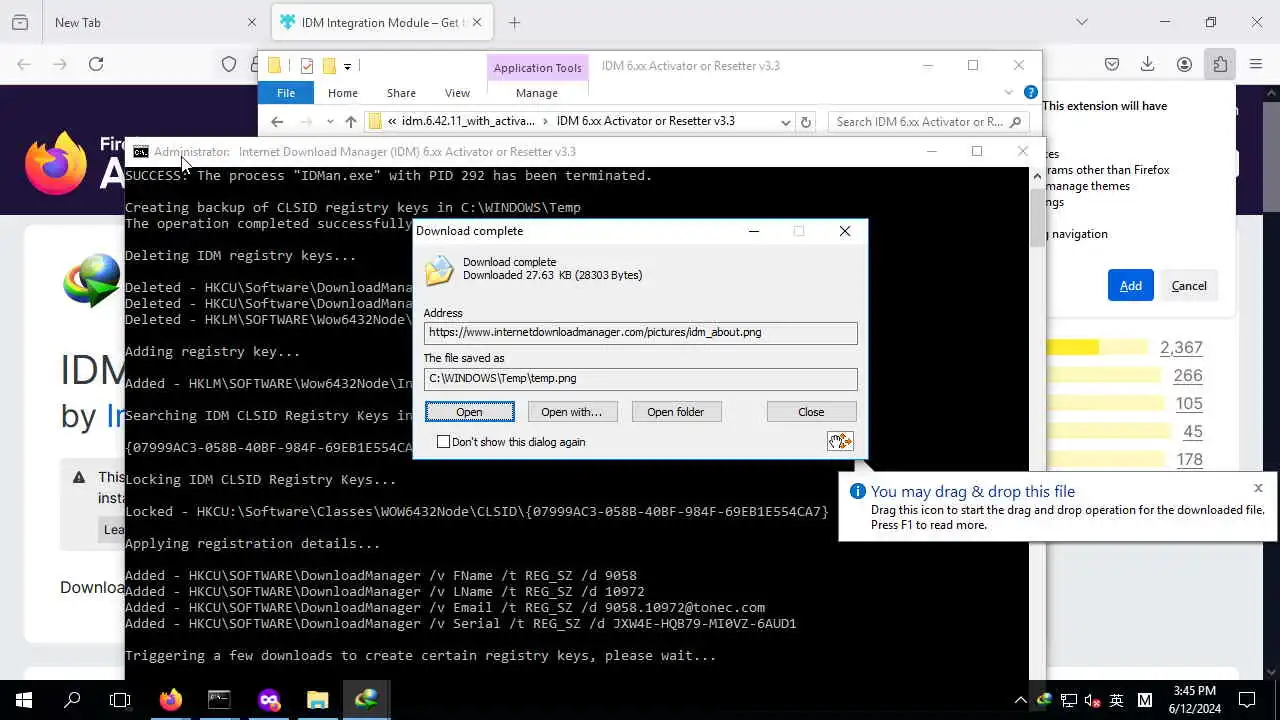Click Explorer help question mark icon
The width and height of the screenshot is (1280, 720).
(x=1031, y=92)
